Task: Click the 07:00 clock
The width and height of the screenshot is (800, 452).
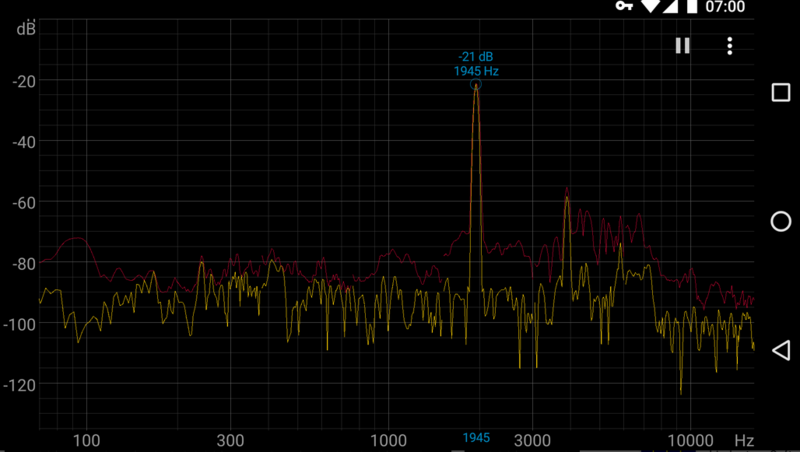Action: click(725, 7)
